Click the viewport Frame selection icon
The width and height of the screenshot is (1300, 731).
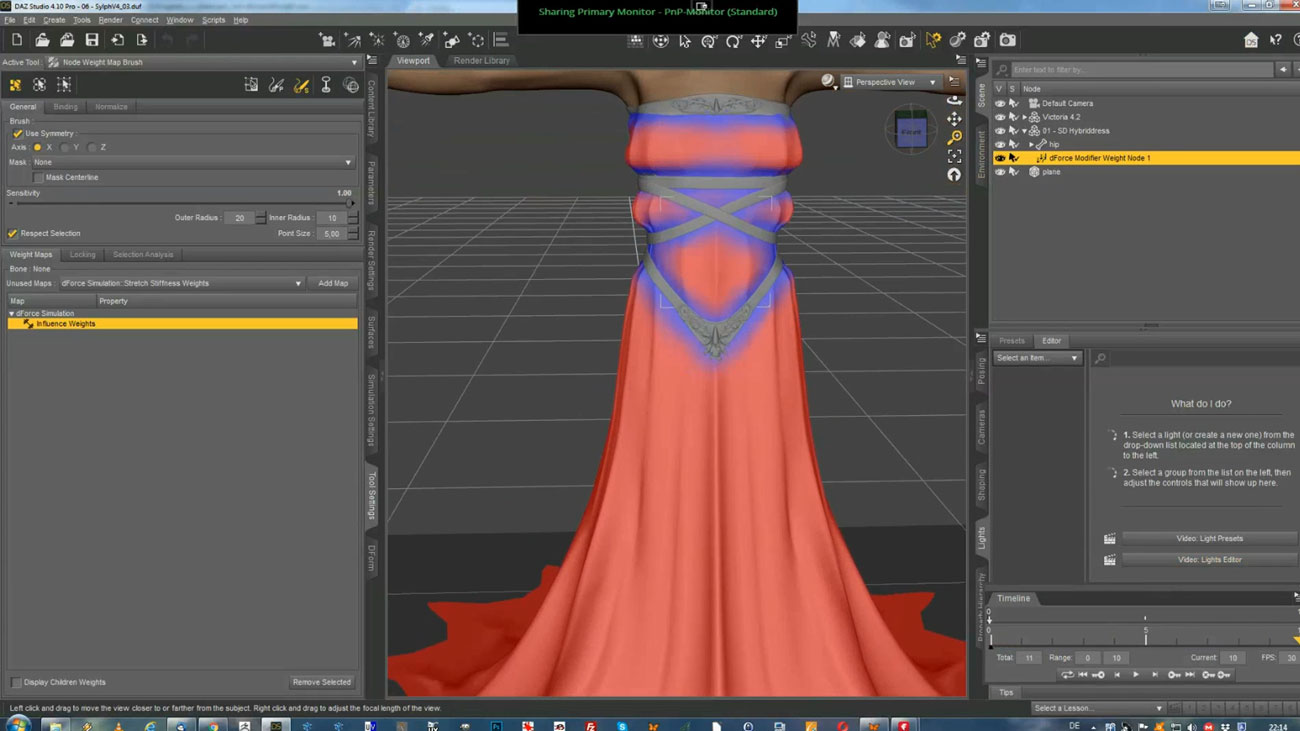pyautogui.click(x=954, y=156)
